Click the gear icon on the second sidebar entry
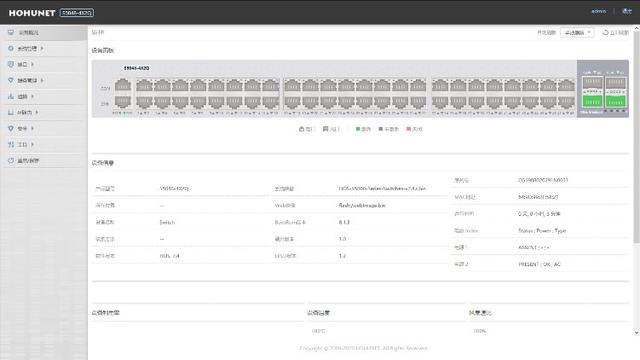The height and width of the screenshot is (360, 640). pos(11,48)
